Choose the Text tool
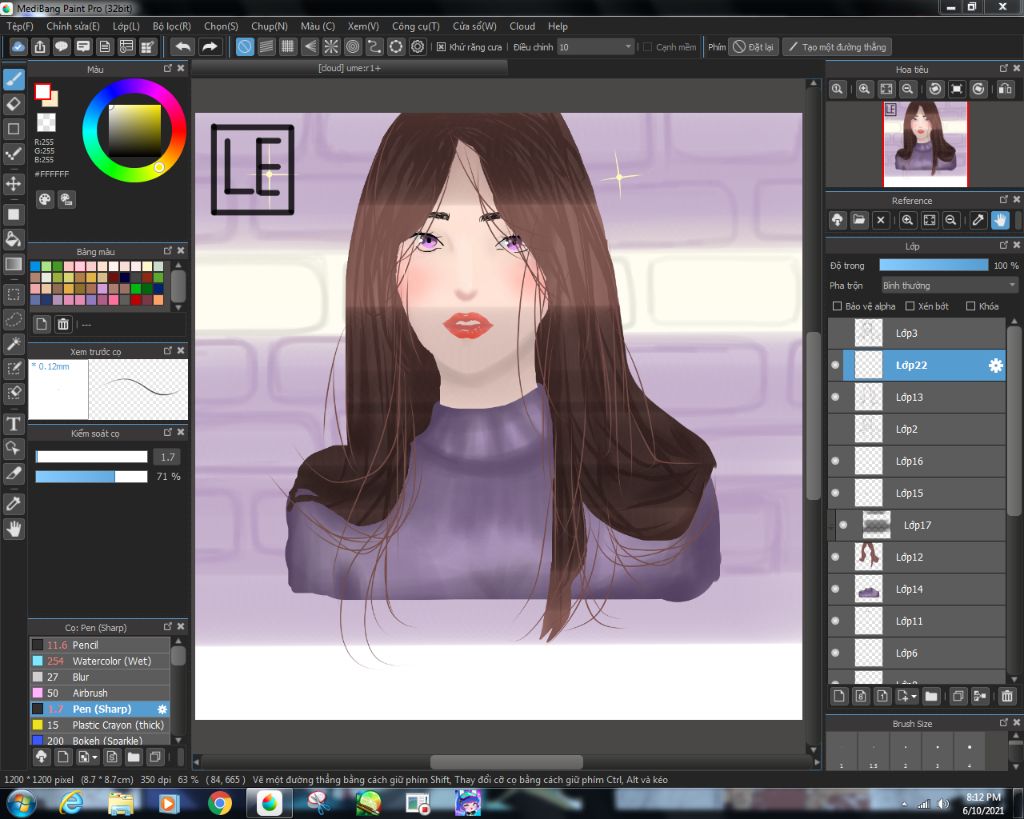 point(14,424)
